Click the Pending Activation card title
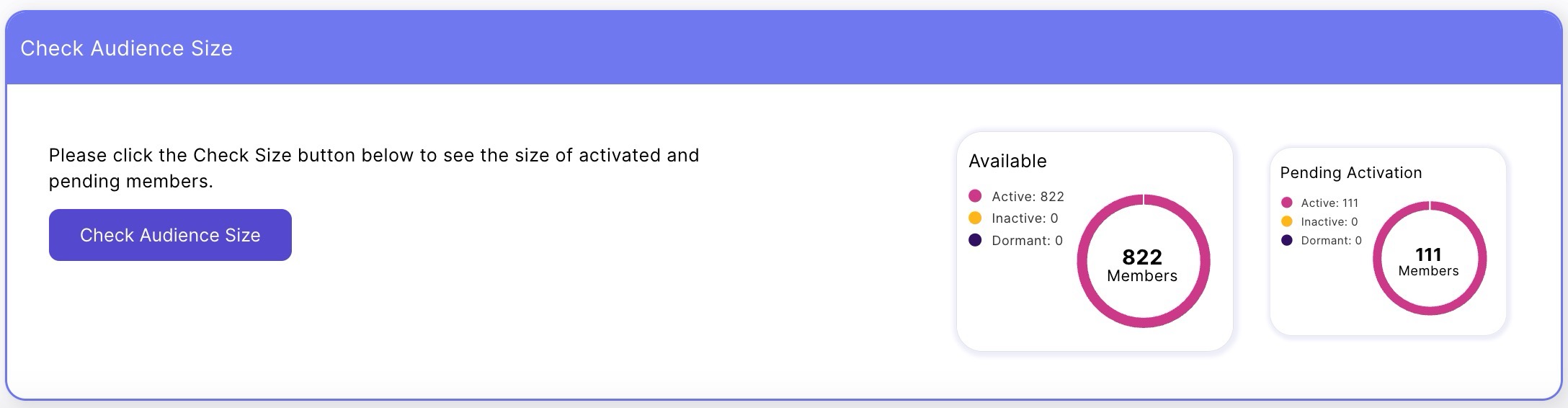The width and height of the screenshot is (1568, 408). point(1351,172)
